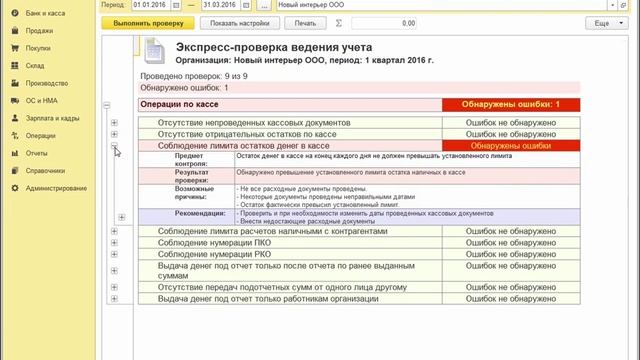Click the Операции sidebar icon
This screenshot has width=640, height=360.
click(15, 136)
